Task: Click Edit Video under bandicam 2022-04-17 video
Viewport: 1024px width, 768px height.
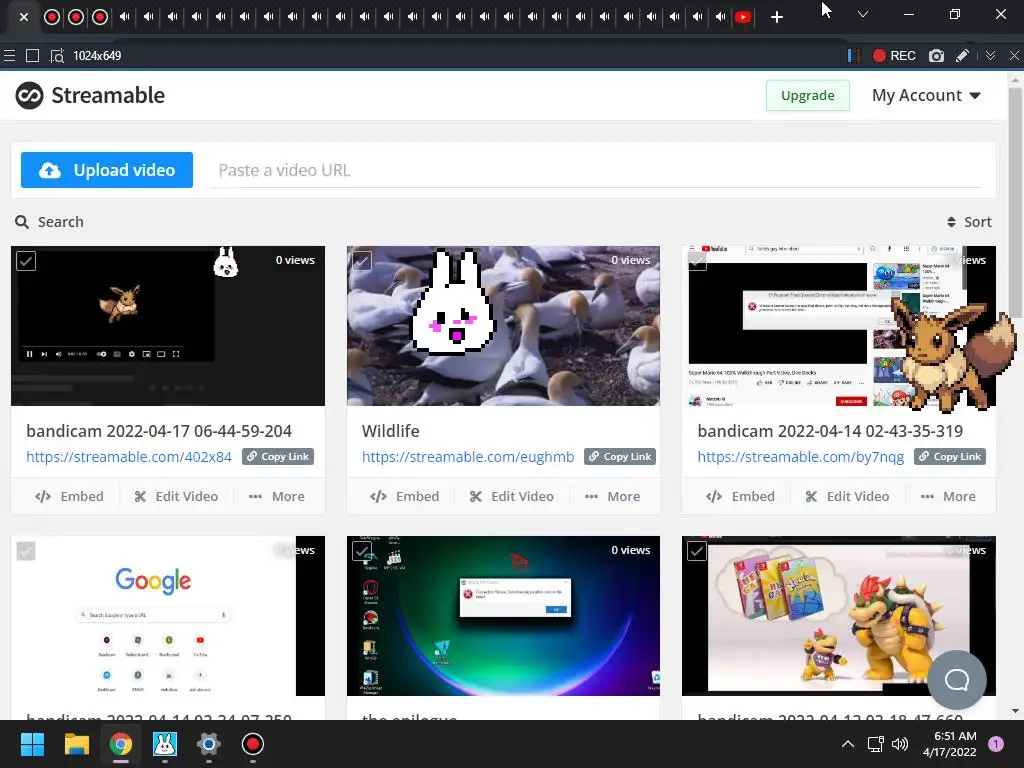Action: pos(176,496)
